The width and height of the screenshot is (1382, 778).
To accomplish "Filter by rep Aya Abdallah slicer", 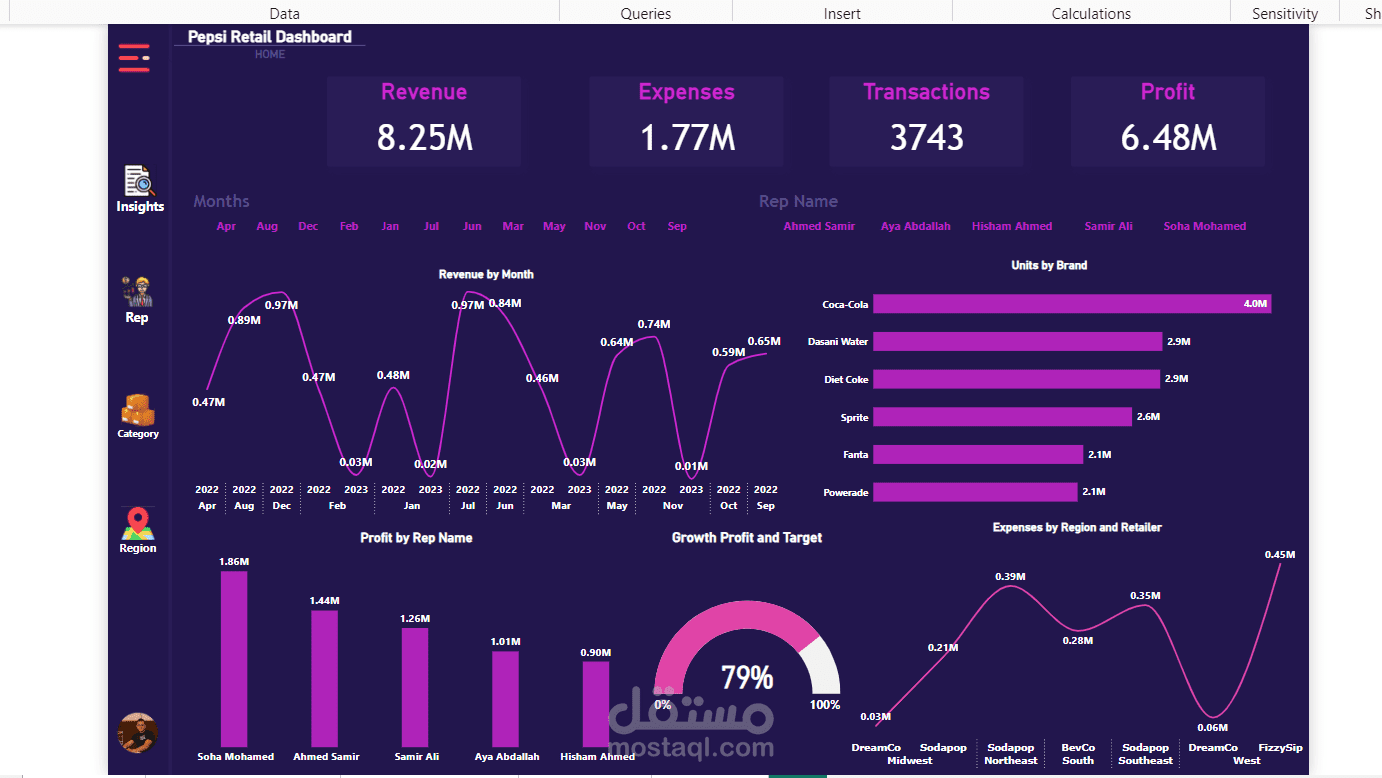I will pyautogui.click(x=916, y=226).
